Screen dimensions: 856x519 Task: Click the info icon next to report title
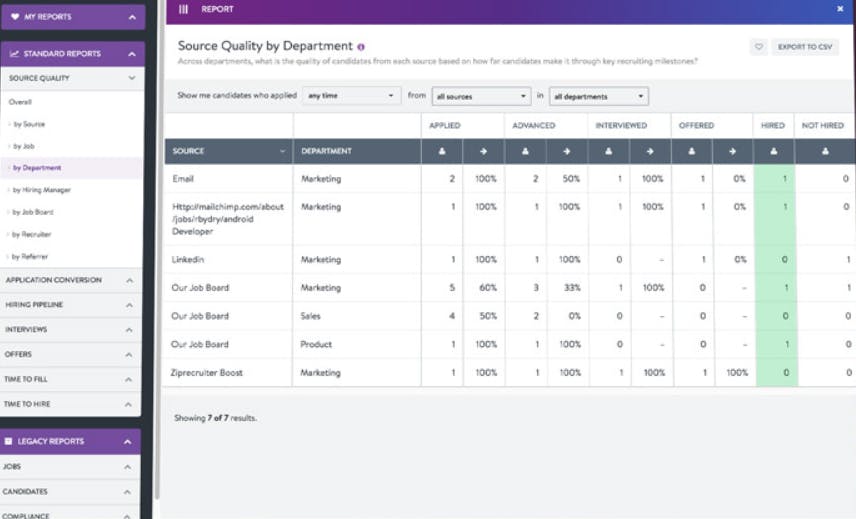pos(361,47)
